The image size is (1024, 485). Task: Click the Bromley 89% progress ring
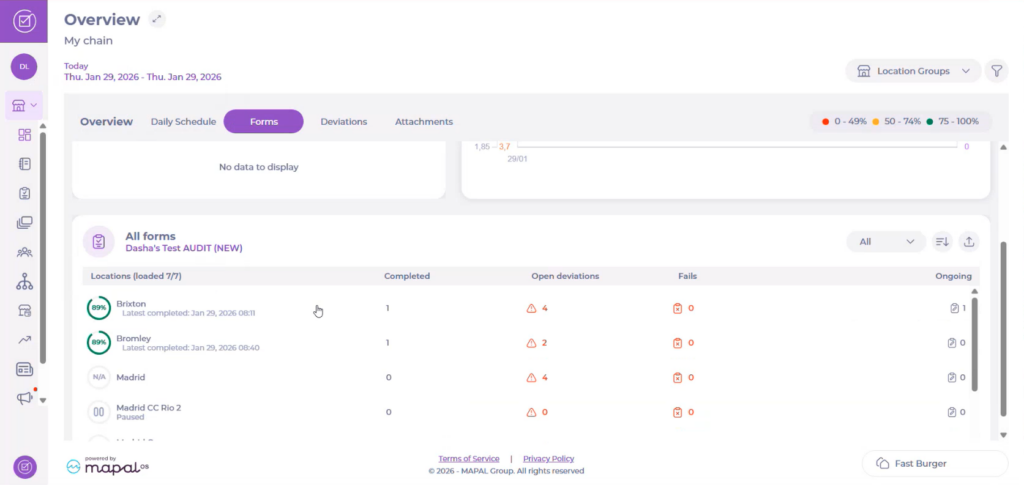(x=98, y=343)
